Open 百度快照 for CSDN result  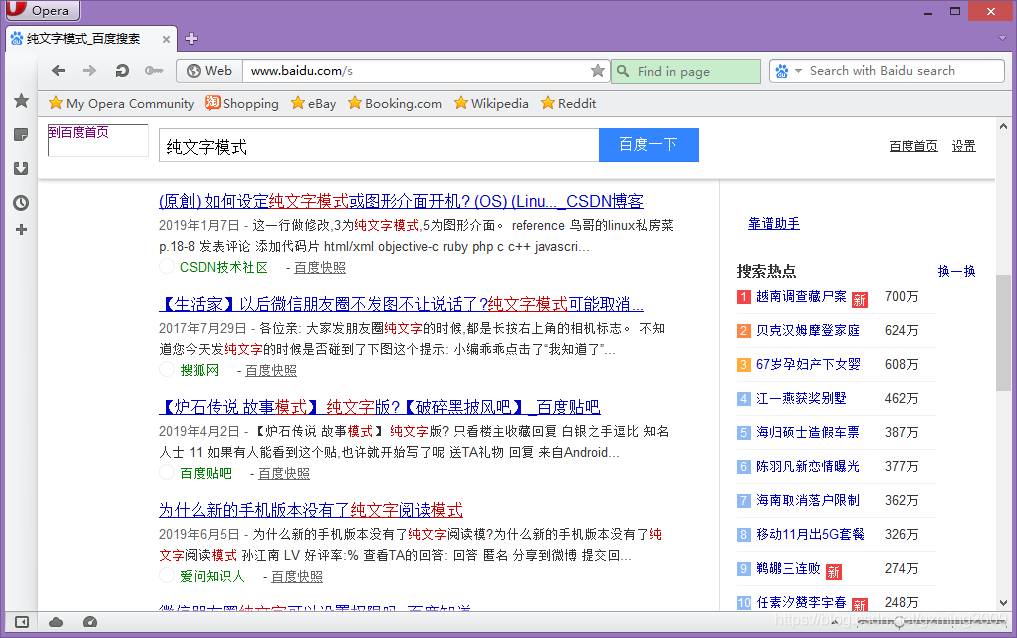(320, 267)
